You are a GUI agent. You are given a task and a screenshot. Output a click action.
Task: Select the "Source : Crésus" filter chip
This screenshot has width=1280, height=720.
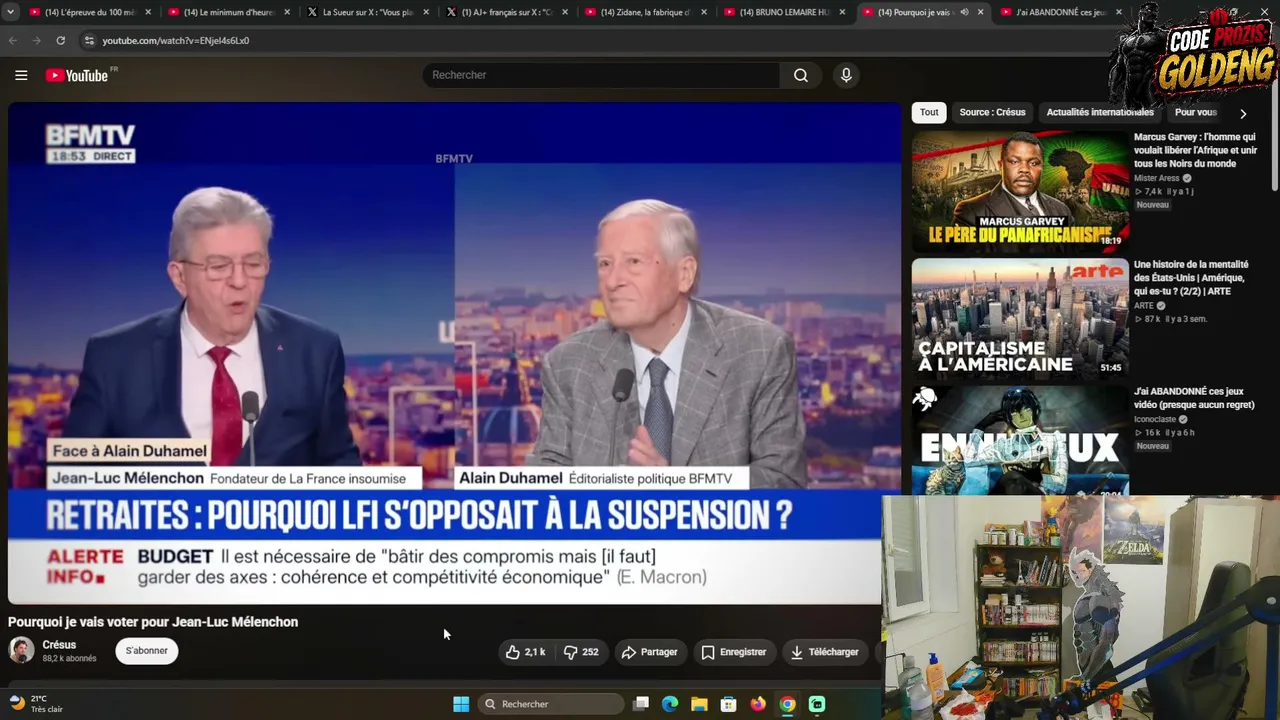[992, 113]
